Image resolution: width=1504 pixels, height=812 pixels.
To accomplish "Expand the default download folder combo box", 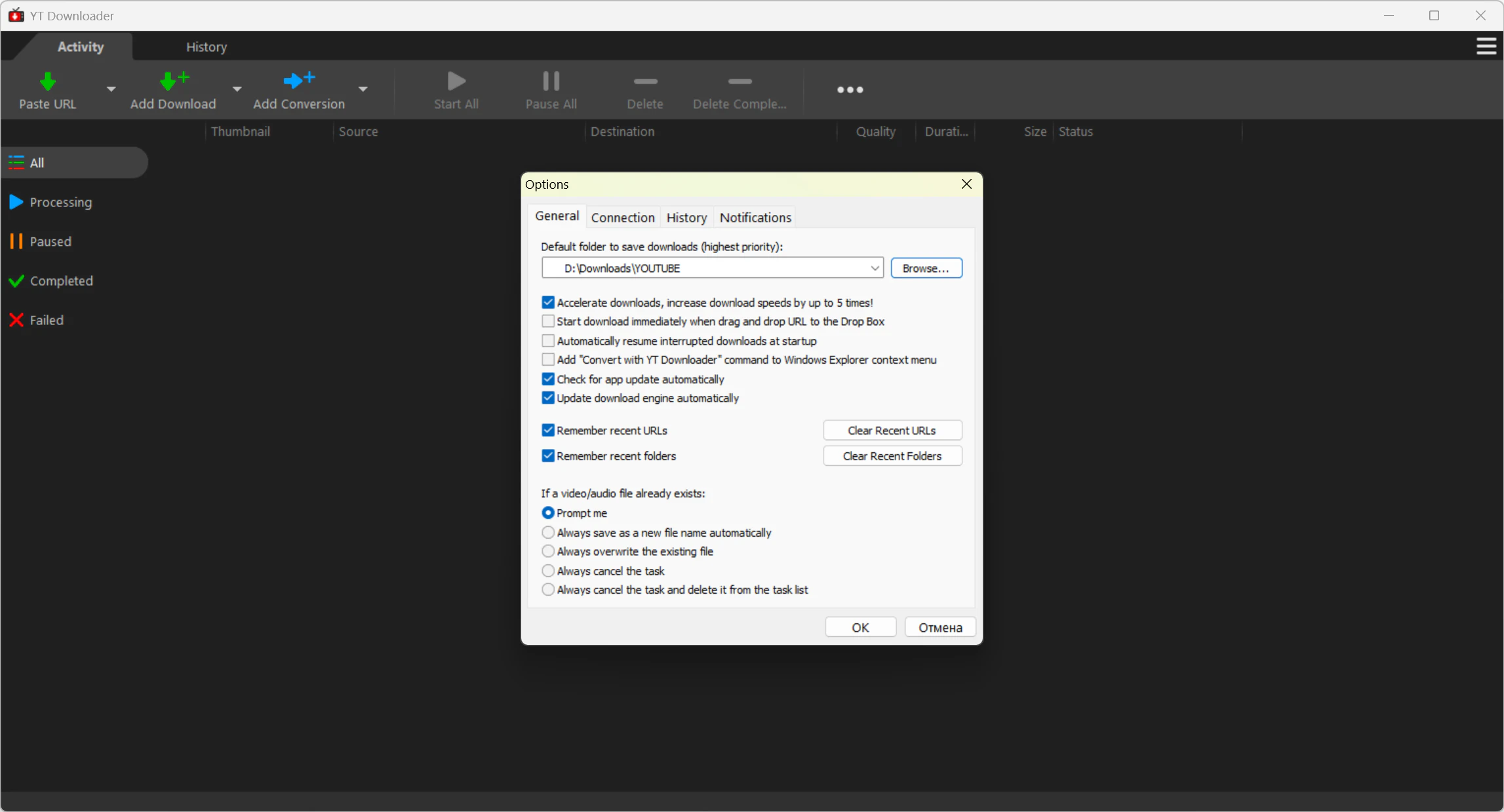I will 874,268.
